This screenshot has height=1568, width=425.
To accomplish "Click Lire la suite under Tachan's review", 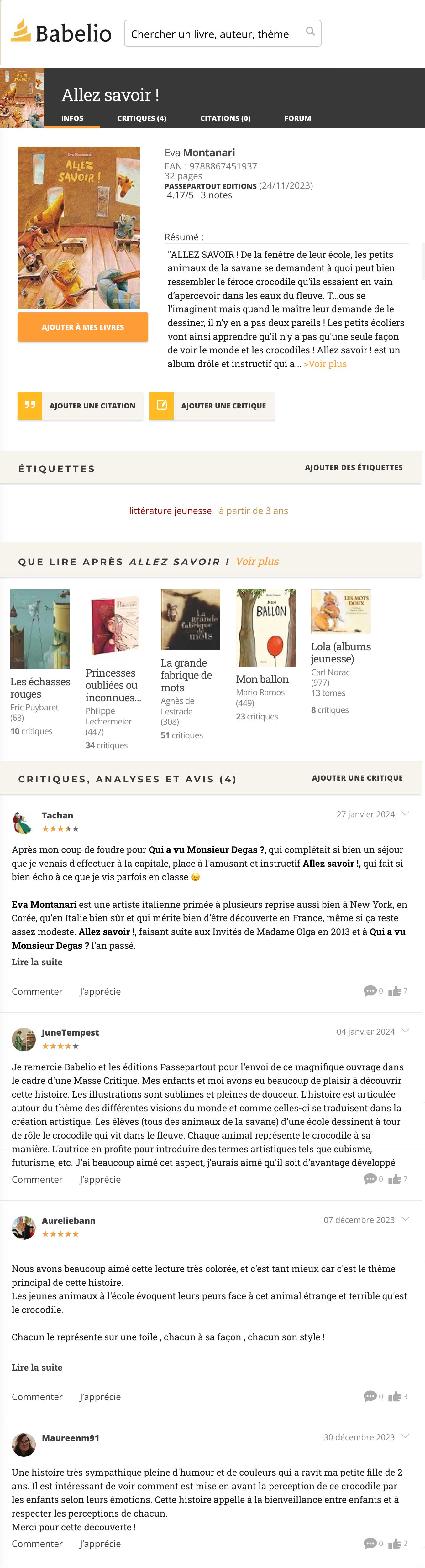I will [x=37, y=962].
